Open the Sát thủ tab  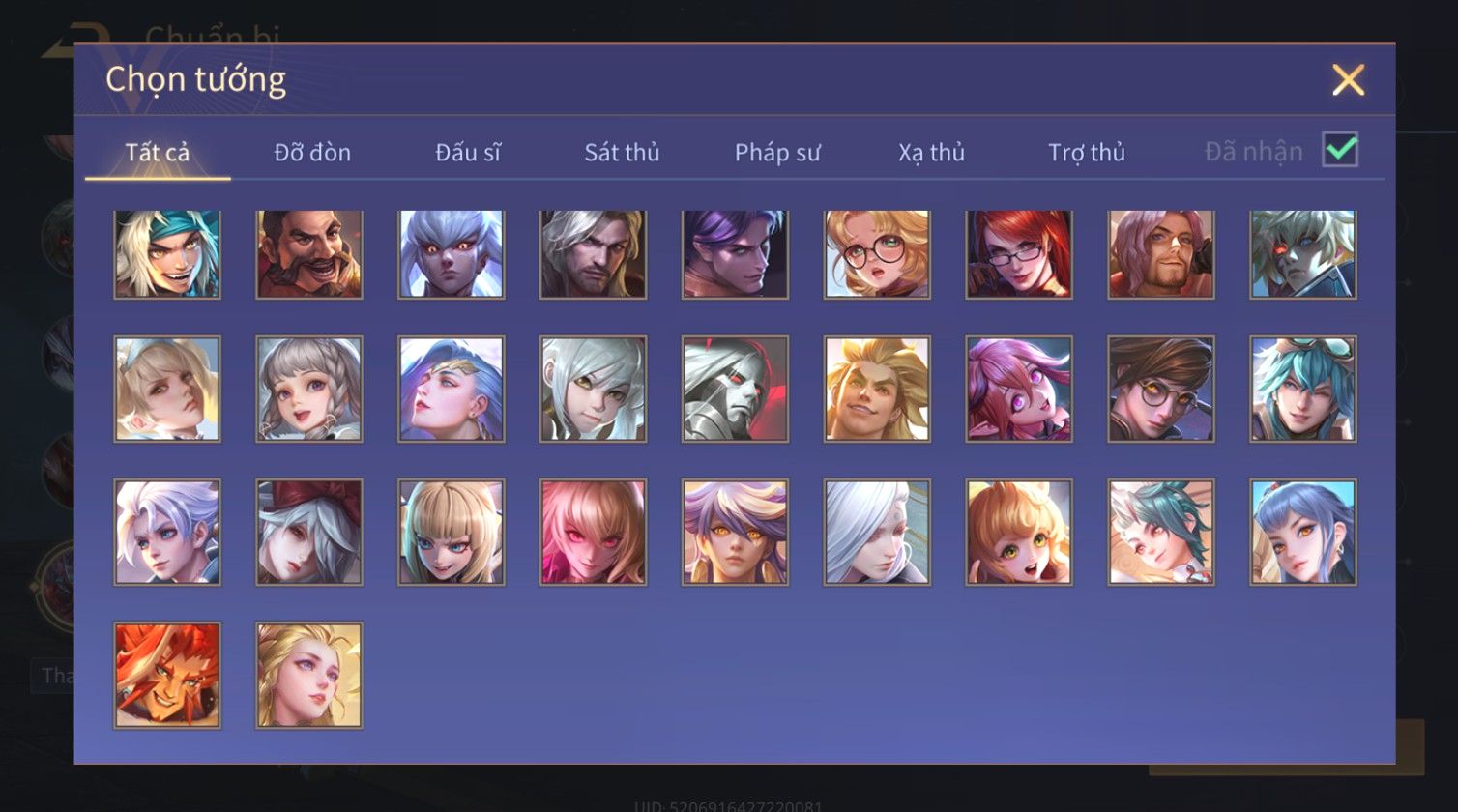coord(622,152)
